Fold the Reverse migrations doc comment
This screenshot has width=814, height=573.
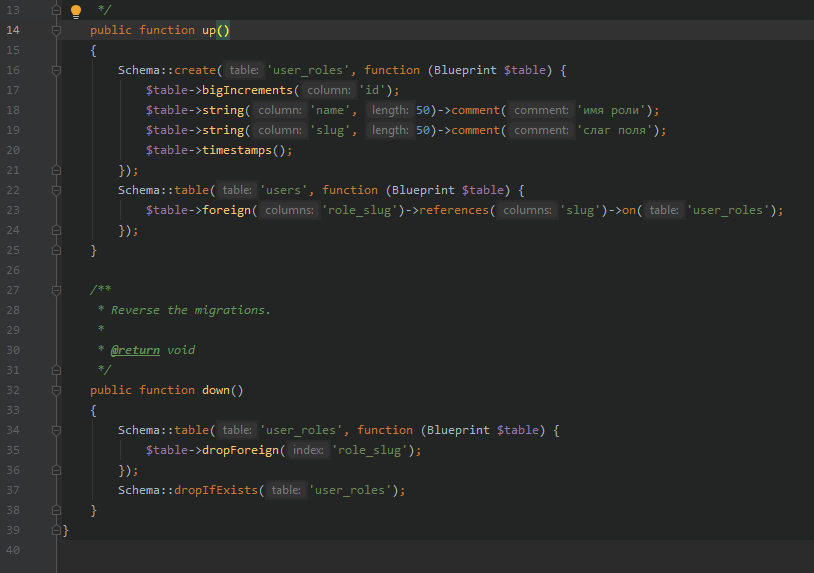click(57, 291)
